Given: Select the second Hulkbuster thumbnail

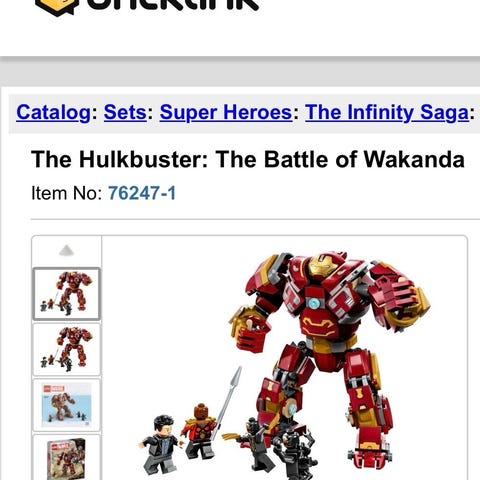Looking at the screenshot, I should coord(67,349).
